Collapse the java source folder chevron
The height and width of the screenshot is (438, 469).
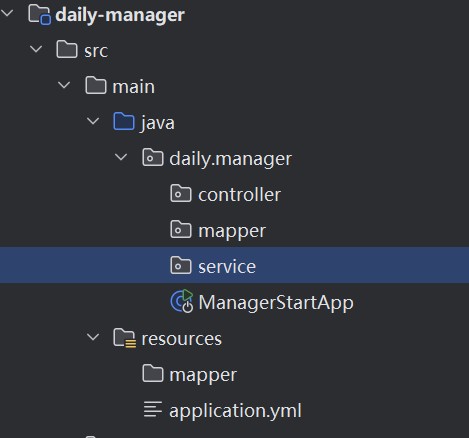pos(93,121)
